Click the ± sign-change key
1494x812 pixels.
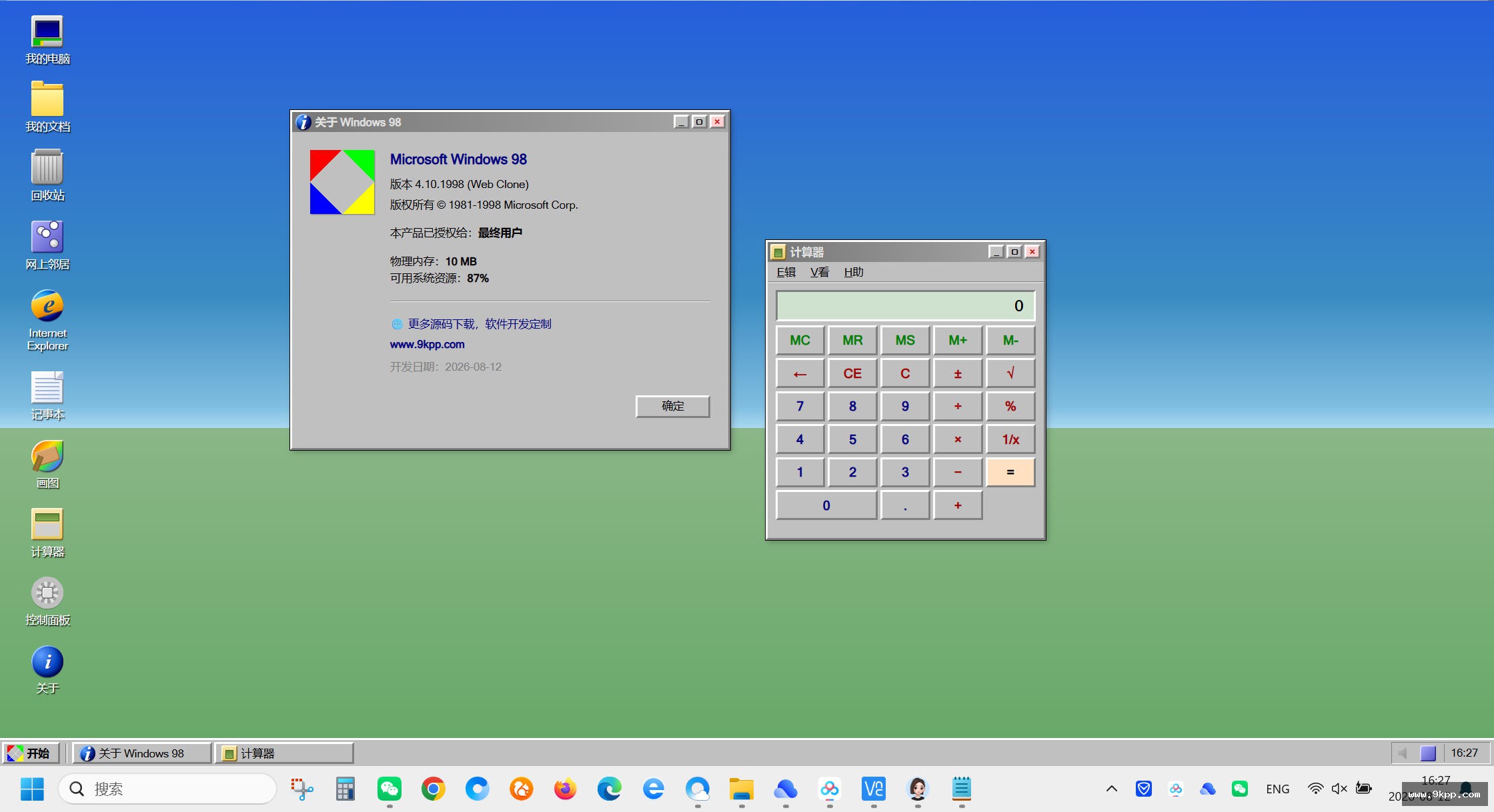point(958,373)
